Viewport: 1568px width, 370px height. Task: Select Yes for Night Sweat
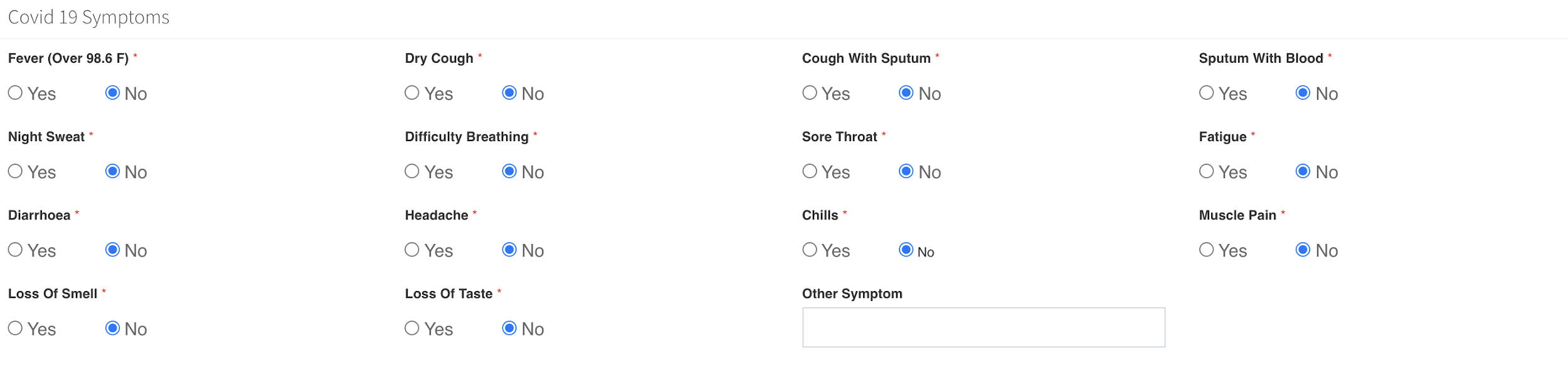click(x=15, y=171)
